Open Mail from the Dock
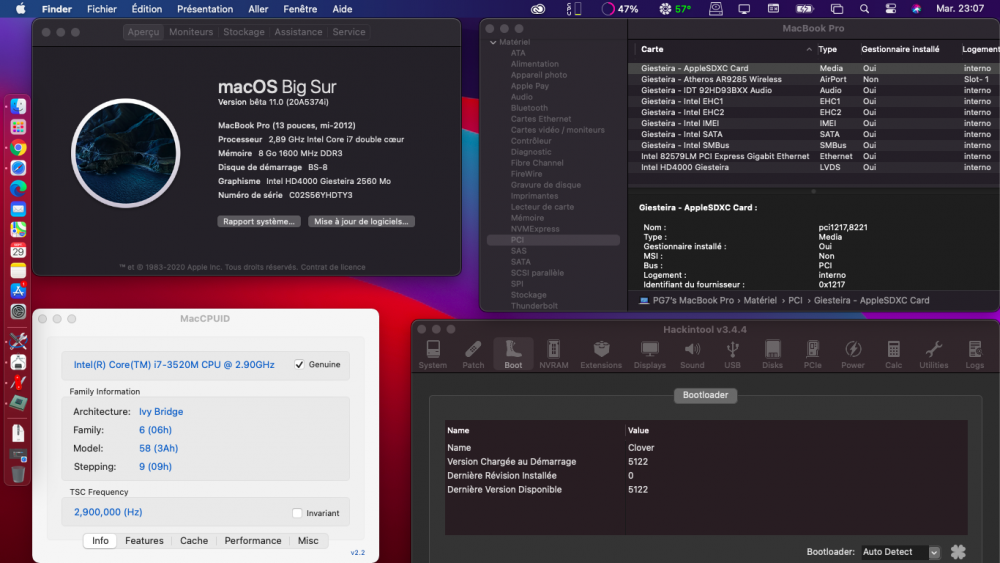The height and width of the screenshot is (563, 1000). coord(18,208)
